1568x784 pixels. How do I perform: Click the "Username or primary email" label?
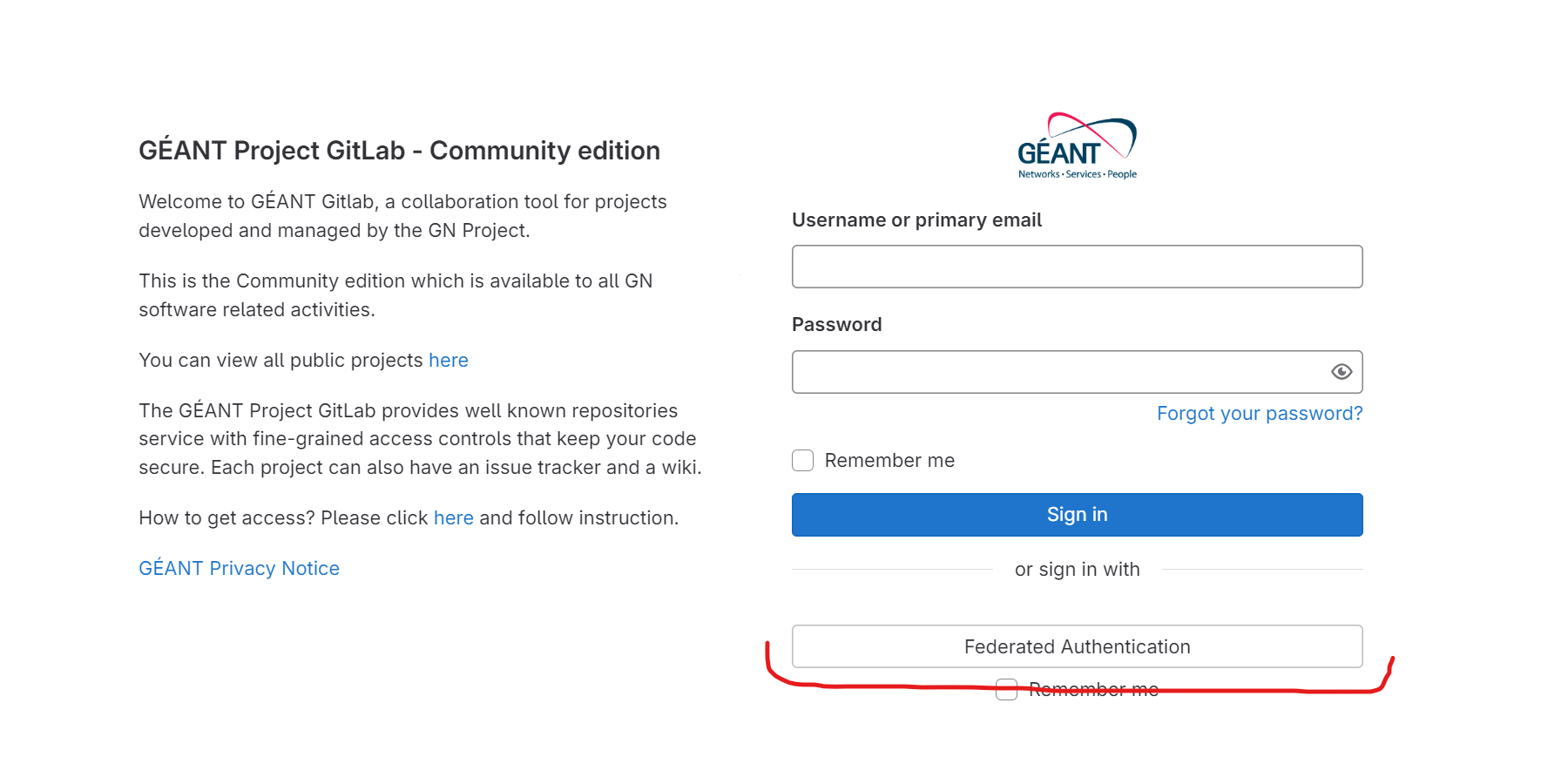coord(916,220)
